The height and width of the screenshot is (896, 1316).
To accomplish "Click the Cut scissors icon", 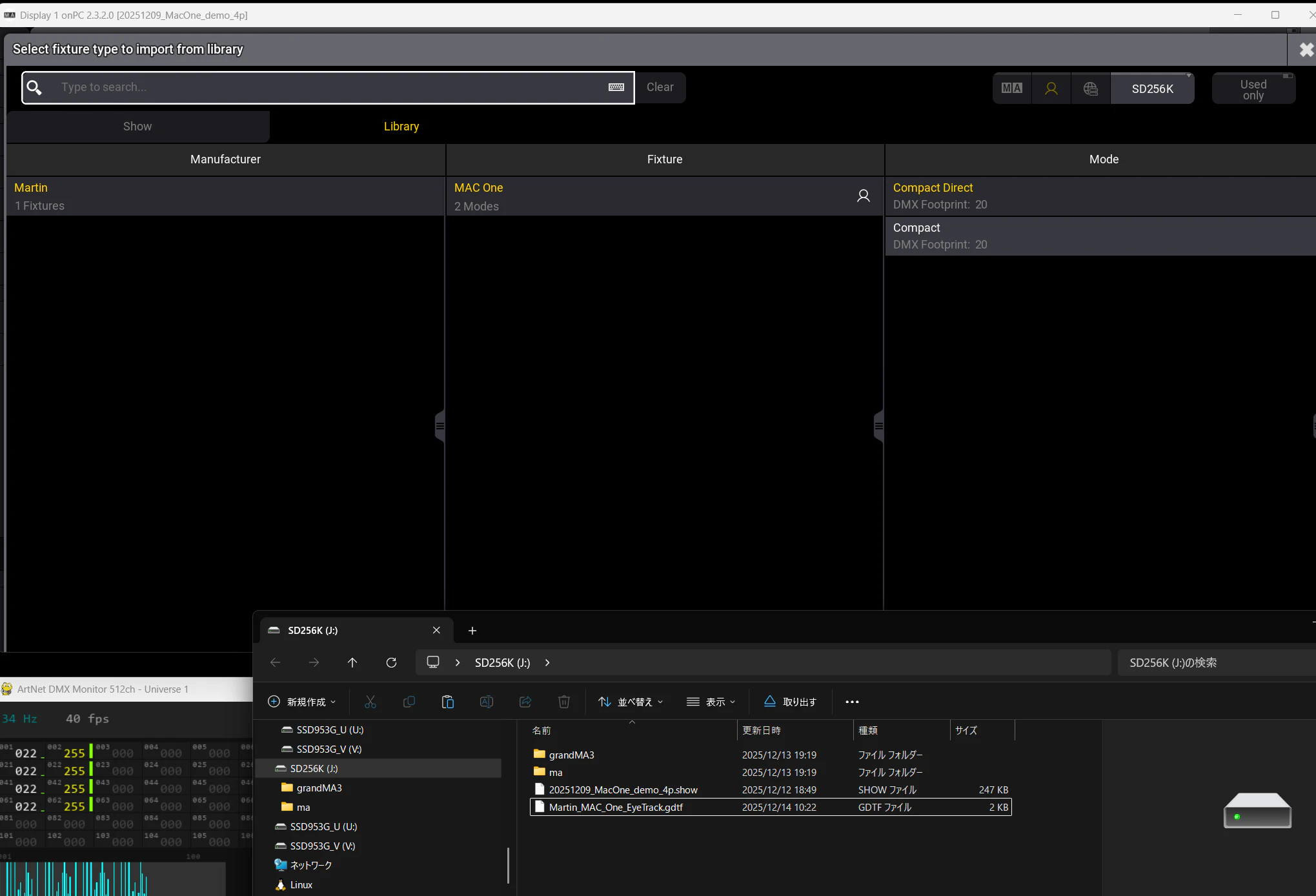I will point(370,702).
